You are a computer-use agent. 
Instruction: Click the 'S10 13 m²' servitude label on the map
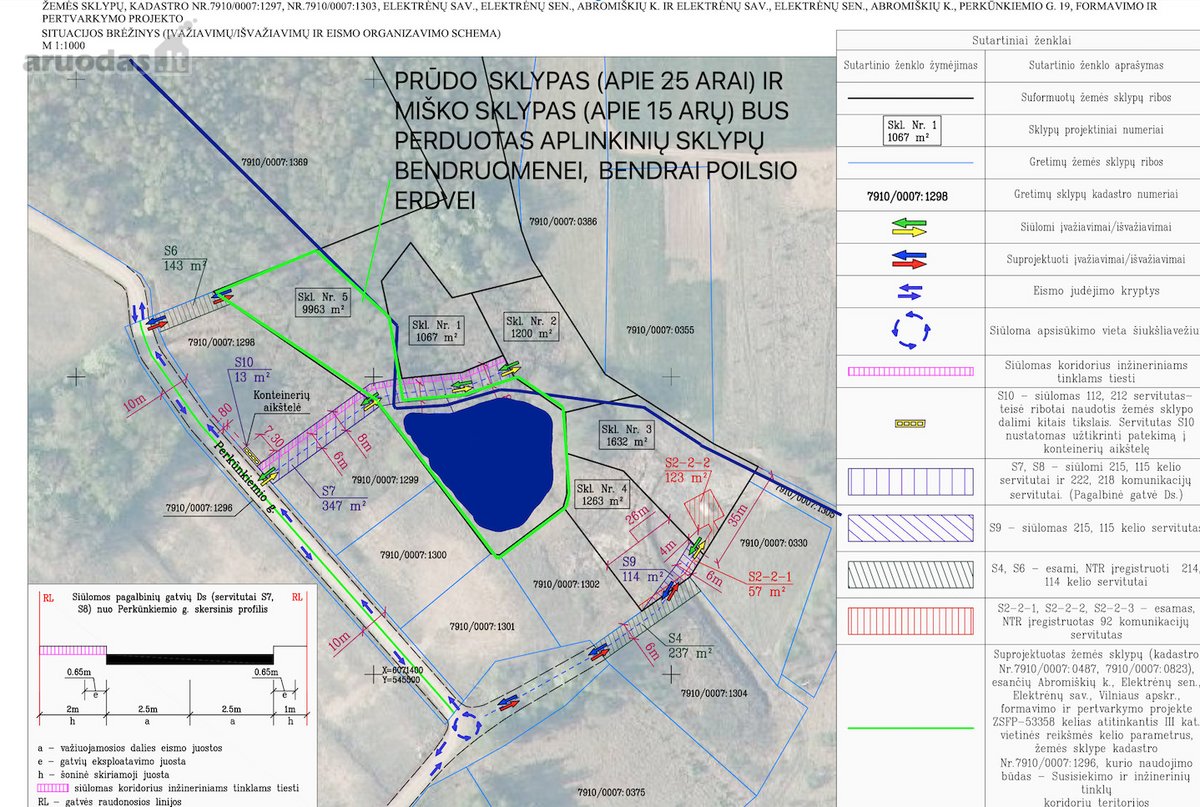(250, 370)
